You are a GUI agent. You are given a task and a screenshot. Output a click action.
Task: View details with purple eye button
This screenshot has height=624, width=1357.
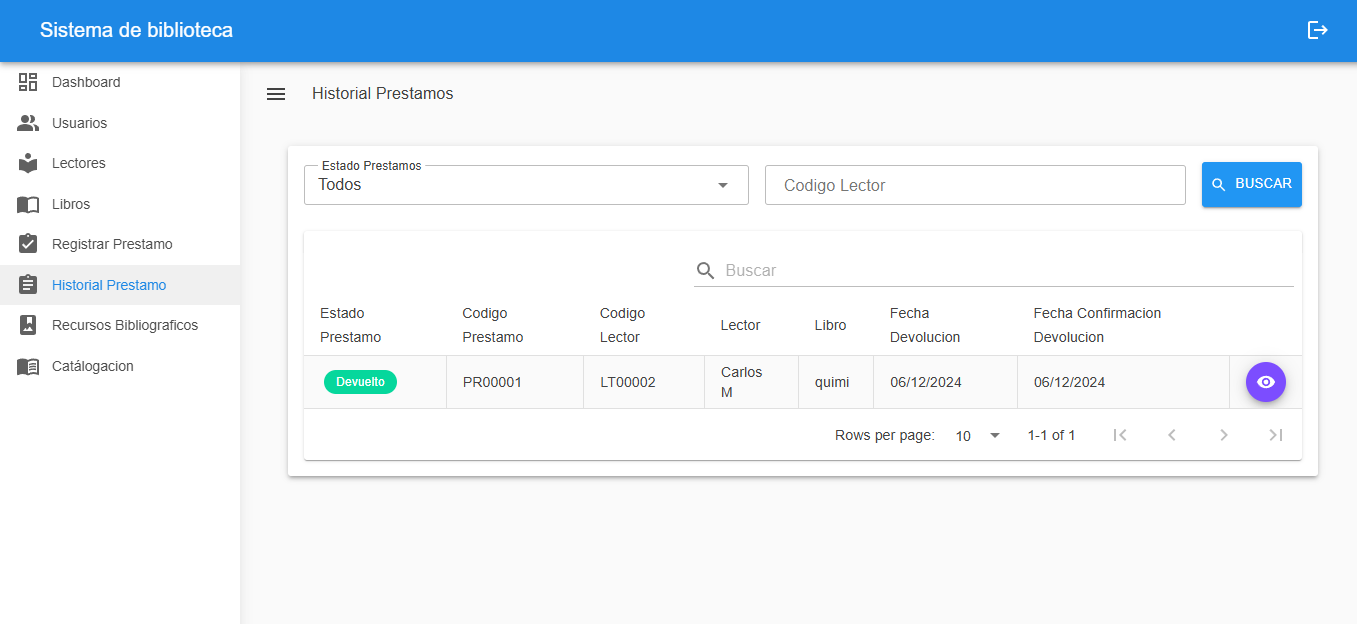pos(1265,382)
